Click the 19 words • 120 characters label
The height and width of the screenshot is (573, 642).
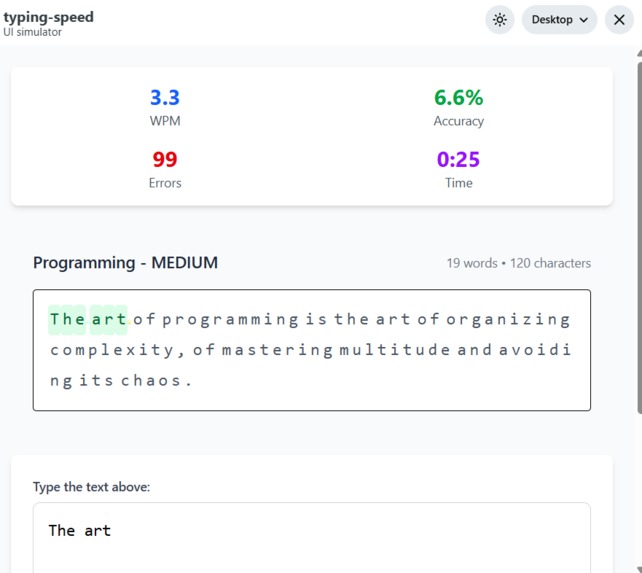coord(518,263)
